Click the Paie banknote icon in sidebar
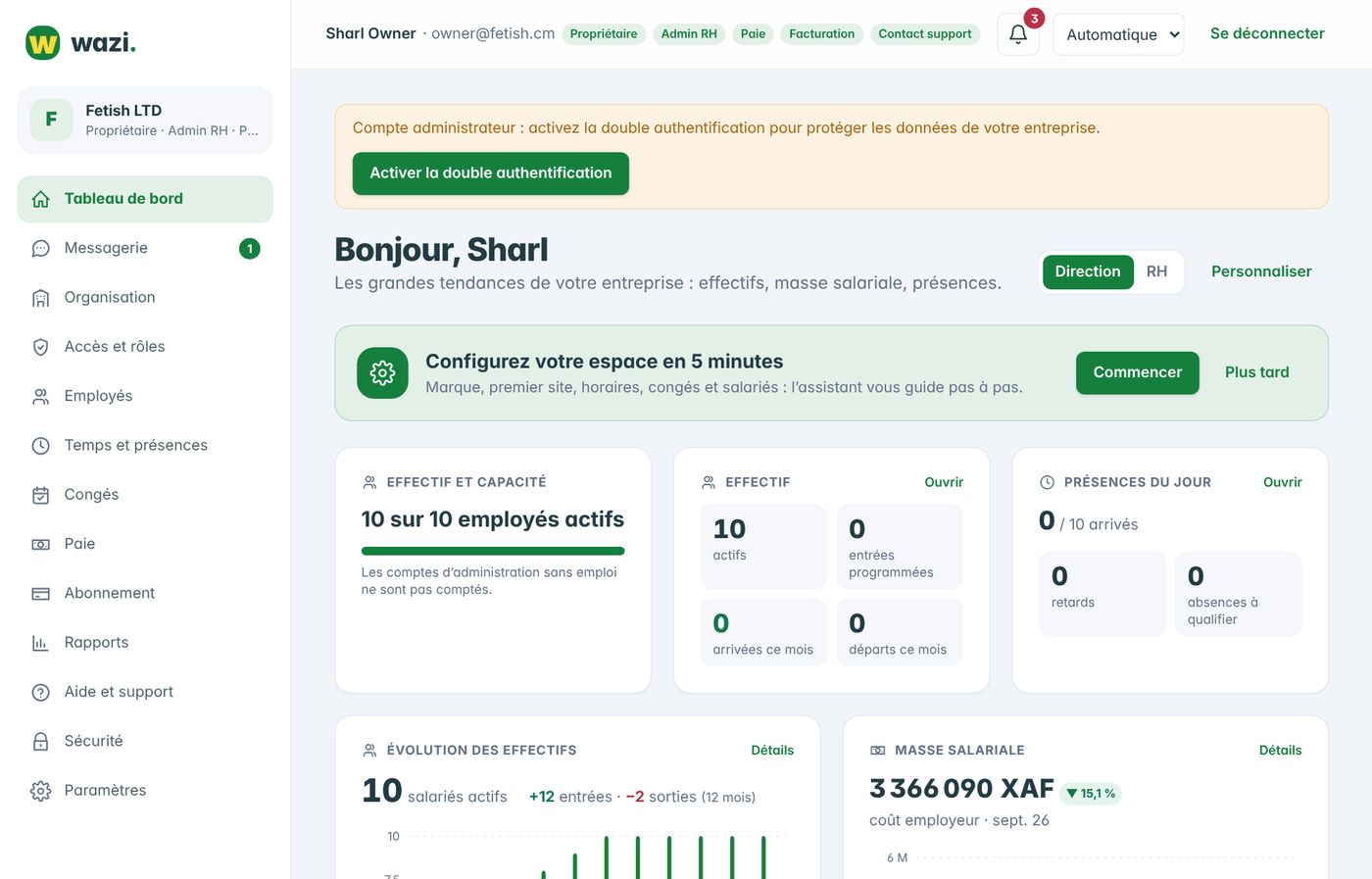 pyautogui.click(x=40, y=544)
